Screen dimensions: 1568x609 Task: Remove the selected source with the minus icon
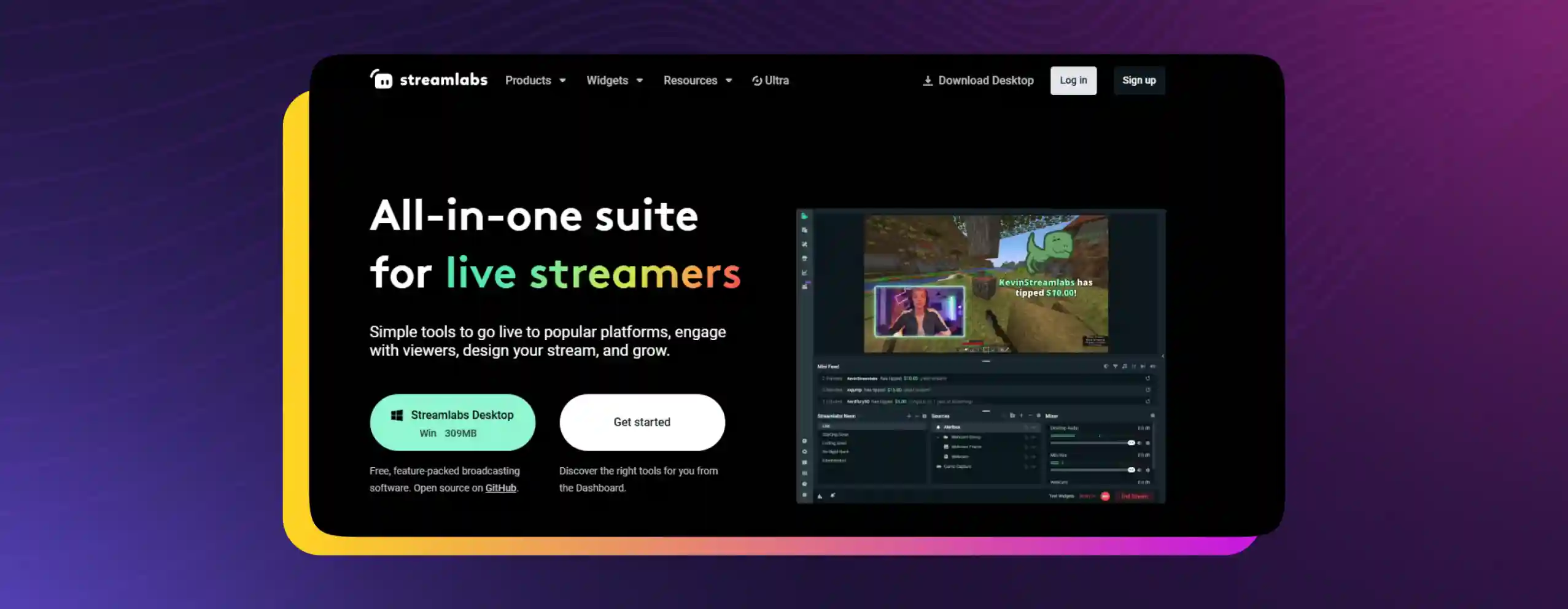pyautogui.click(x=1030, y=416)
